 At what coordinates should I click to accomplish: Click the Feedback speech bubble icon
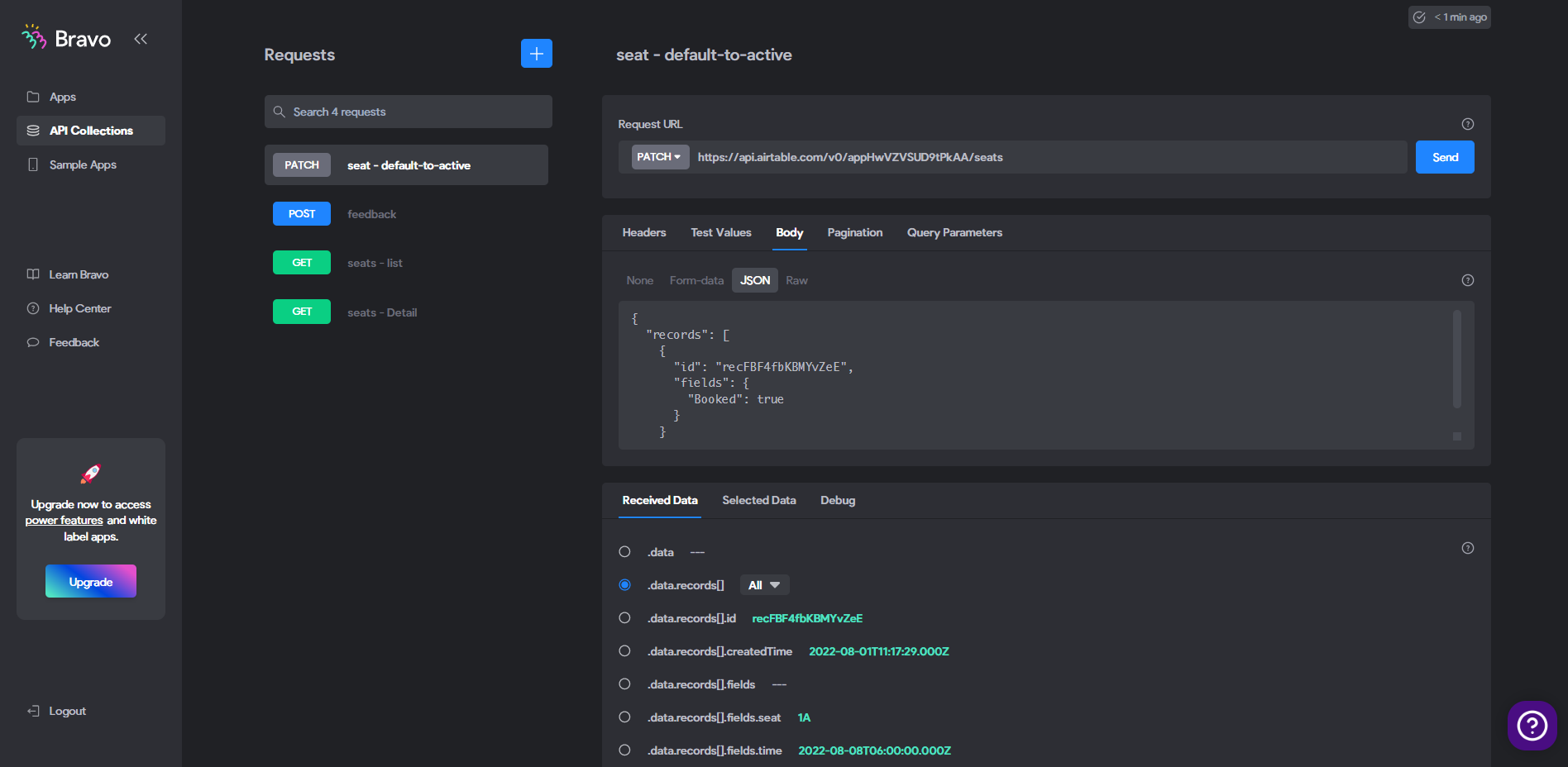33,342
